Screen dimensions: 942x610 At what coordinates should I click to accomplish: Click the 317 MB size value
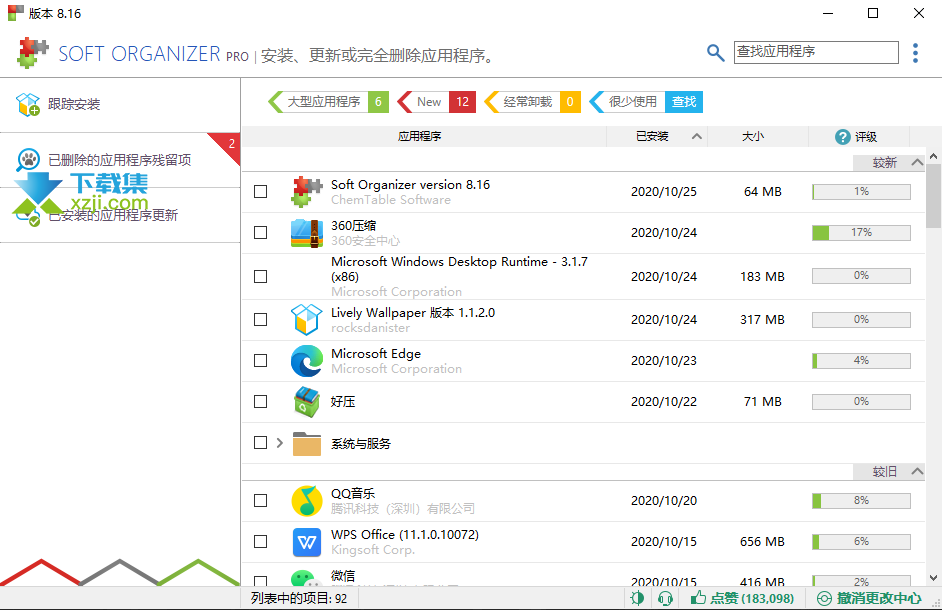coord(762,320)
